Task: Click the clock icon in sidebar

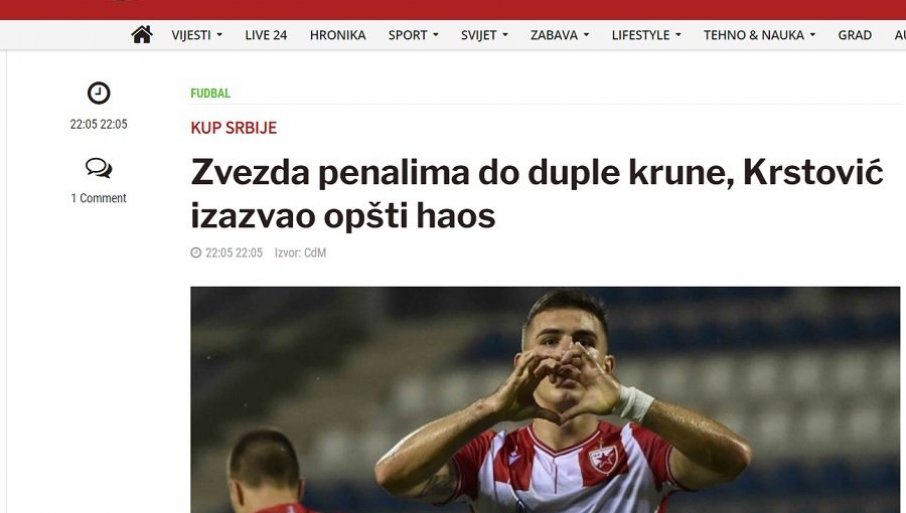Action: click(x=99, y=93)
